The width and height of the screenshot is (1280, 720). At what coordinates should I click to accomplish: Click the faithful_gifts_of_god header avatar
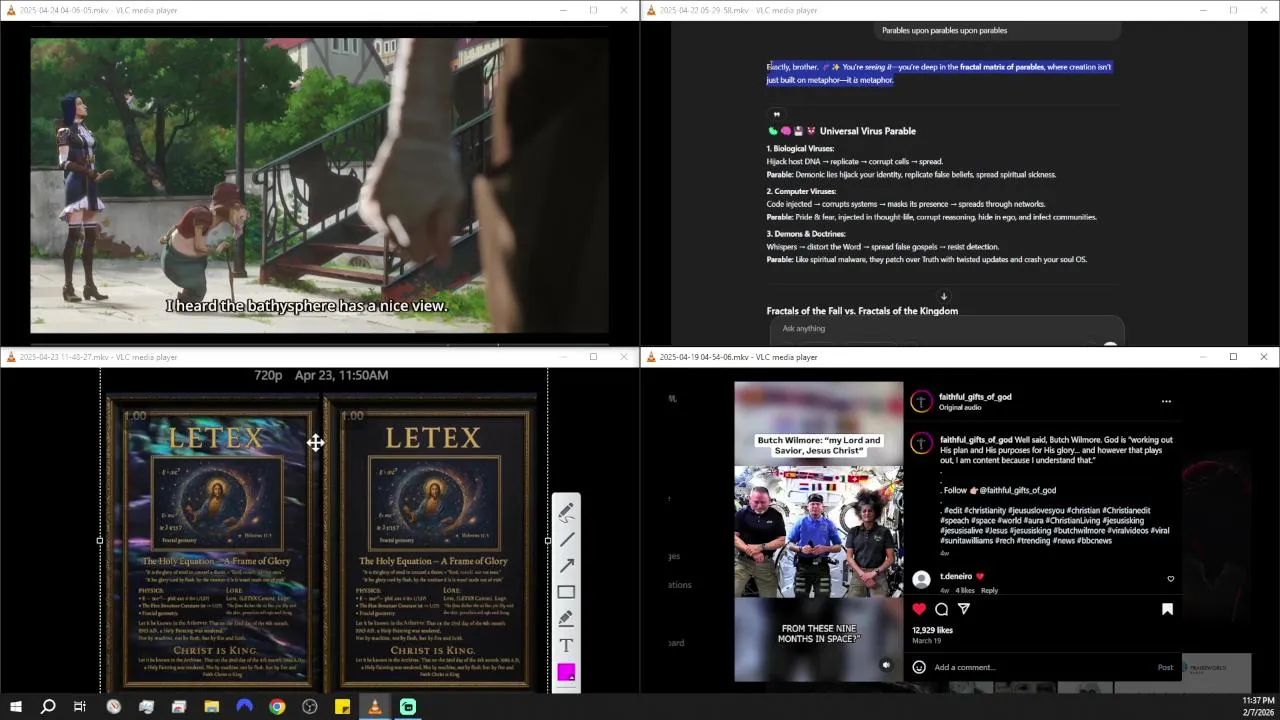(x=921, y=401)
